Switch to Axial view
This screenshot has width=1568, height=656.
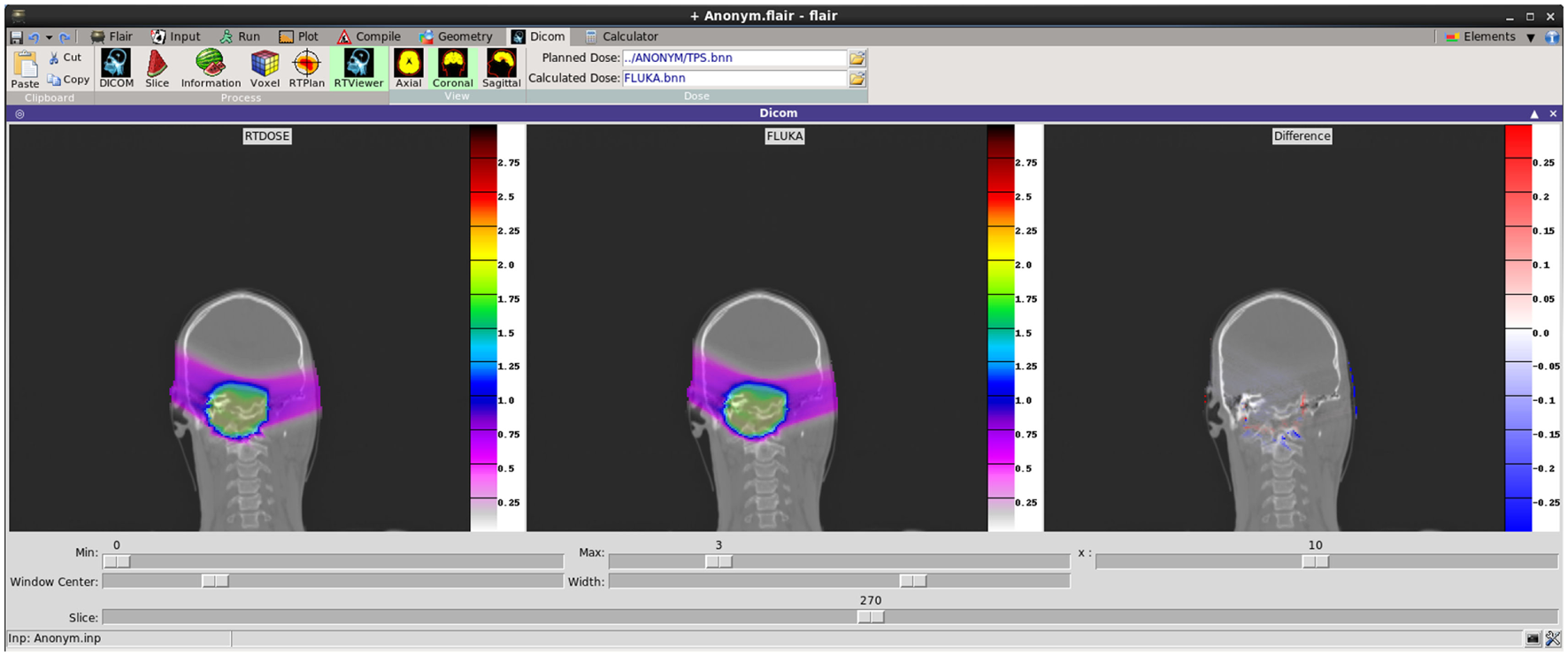point(408,68)
